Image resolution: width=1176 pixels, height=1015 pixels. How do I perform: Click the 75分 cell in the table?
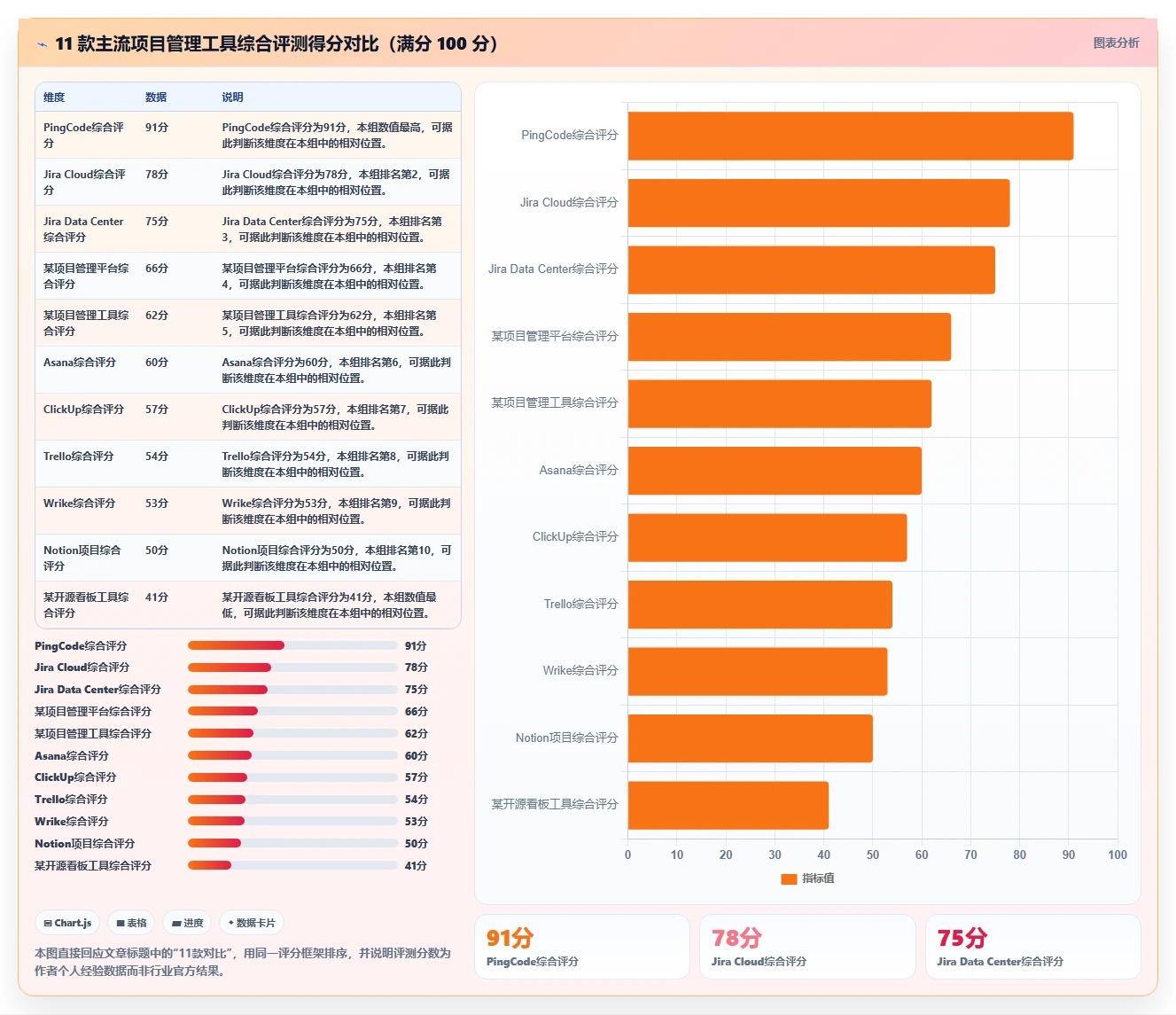pyautogui.click(x=157, y=222)
